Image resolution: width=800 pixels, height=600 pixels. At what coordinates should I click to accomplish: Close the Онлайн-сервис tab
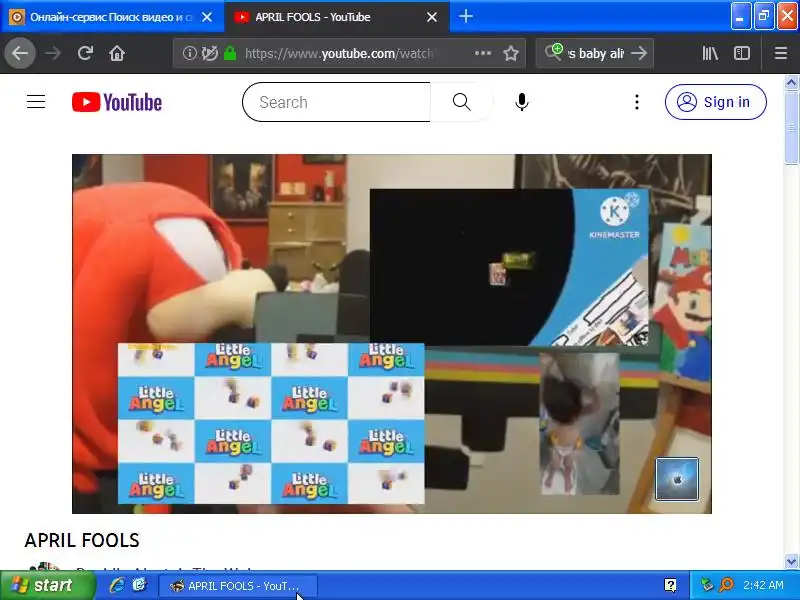coord(207,17)
